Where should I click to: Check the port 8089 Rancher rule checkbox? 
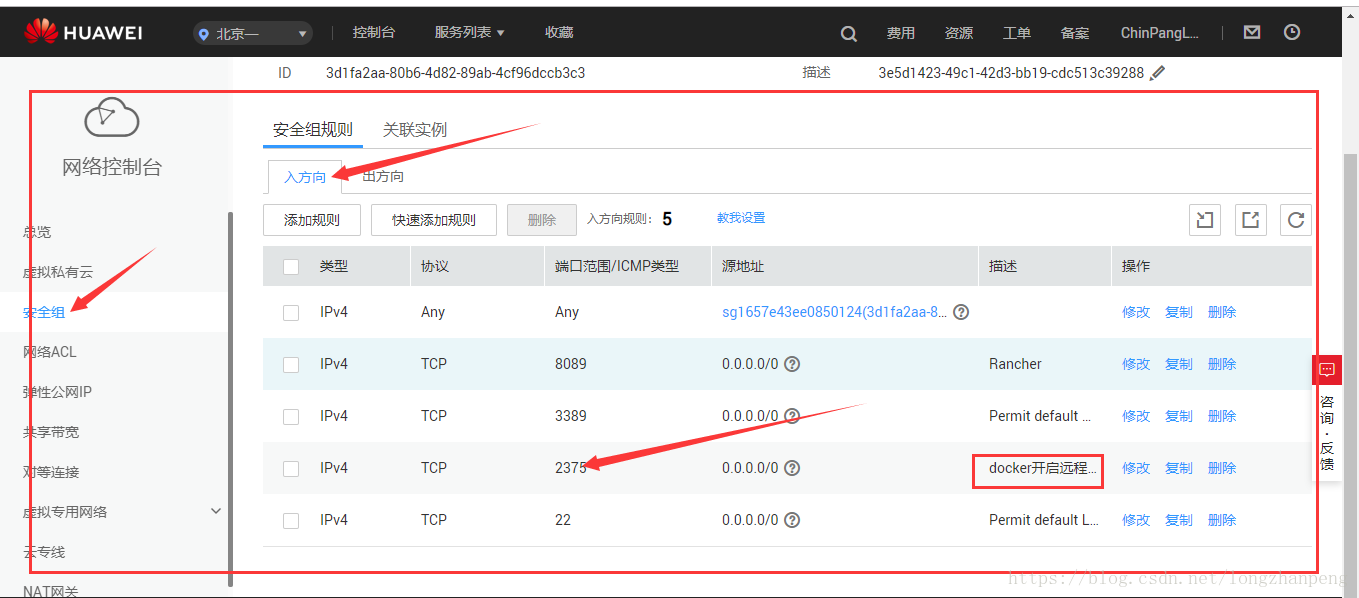click(x=291, y=365)
